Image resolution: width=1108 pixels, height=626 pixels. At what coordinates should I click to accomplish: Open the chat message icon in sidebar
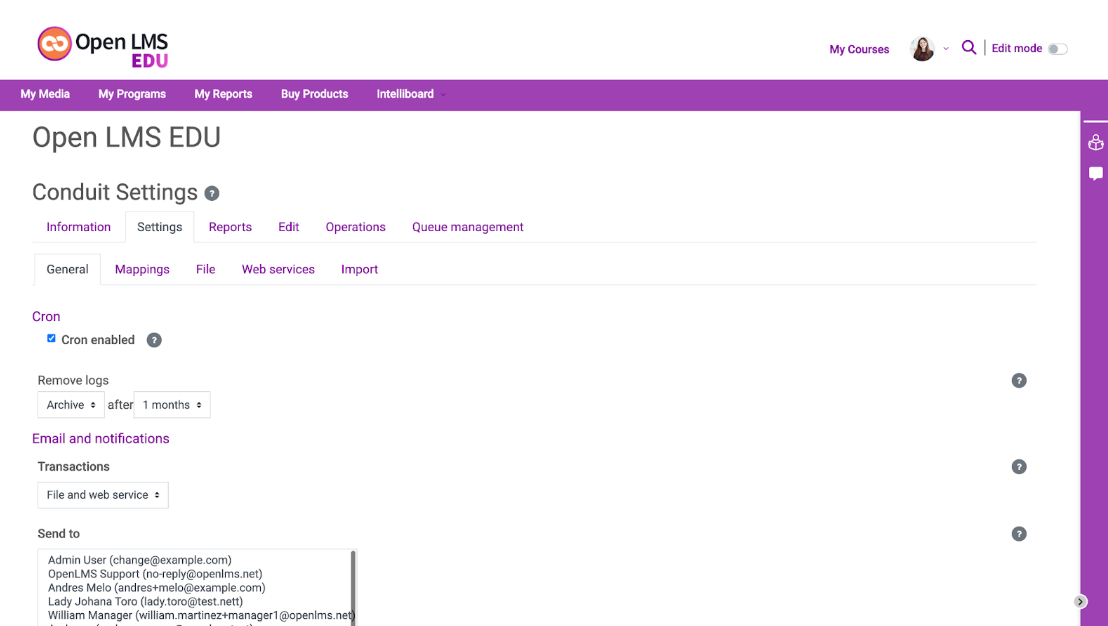[1096, 173]
